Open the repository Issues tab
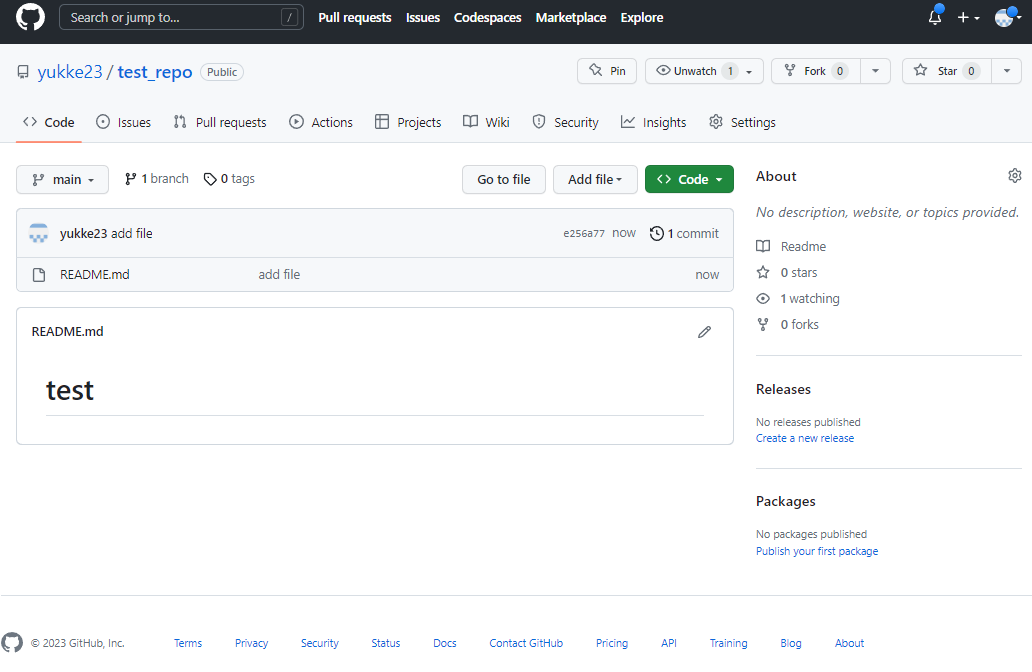 tap(123, 122)
